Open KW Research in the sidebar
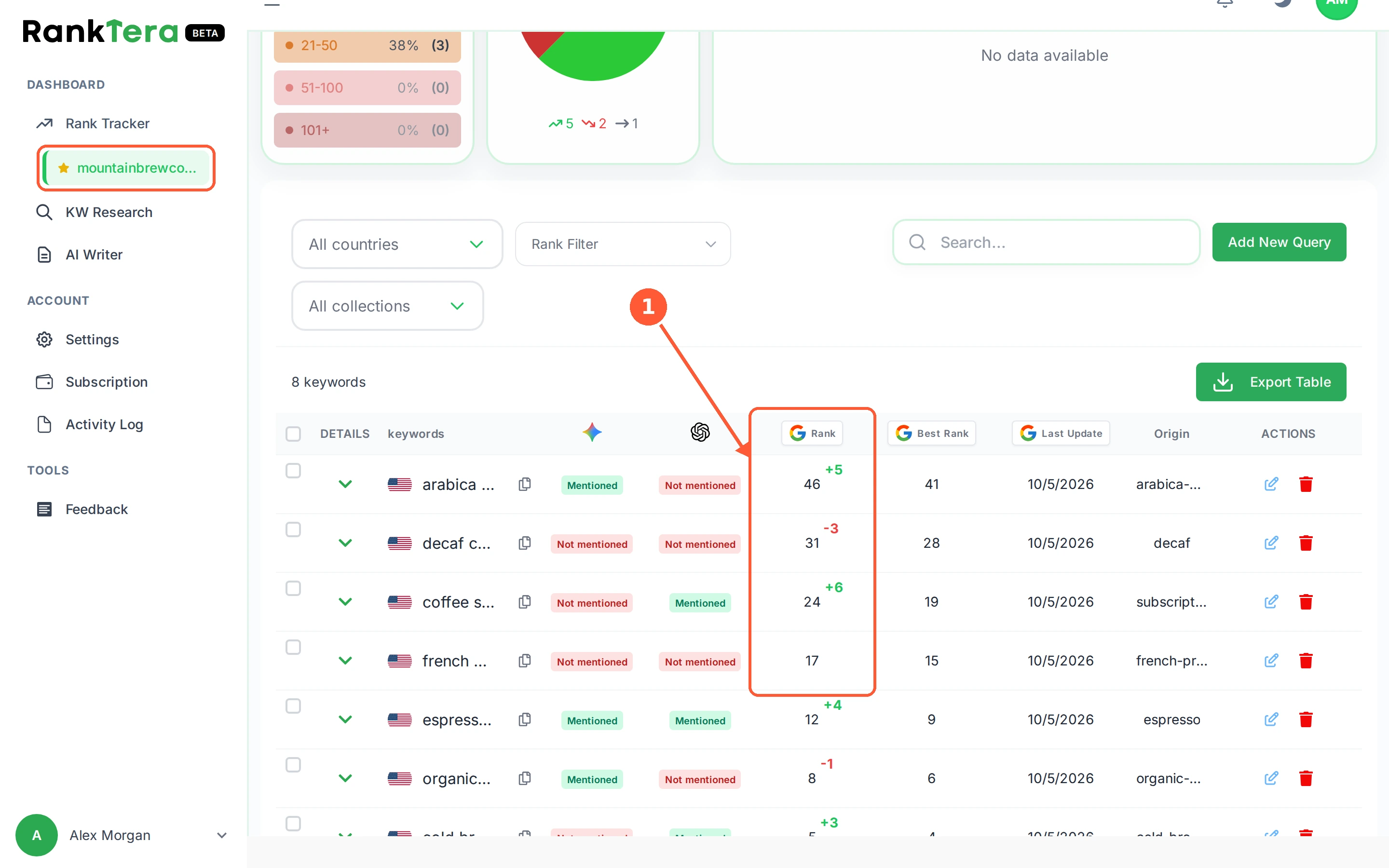The height and width of the screenshot is (868, 1389). pos(109,212)
